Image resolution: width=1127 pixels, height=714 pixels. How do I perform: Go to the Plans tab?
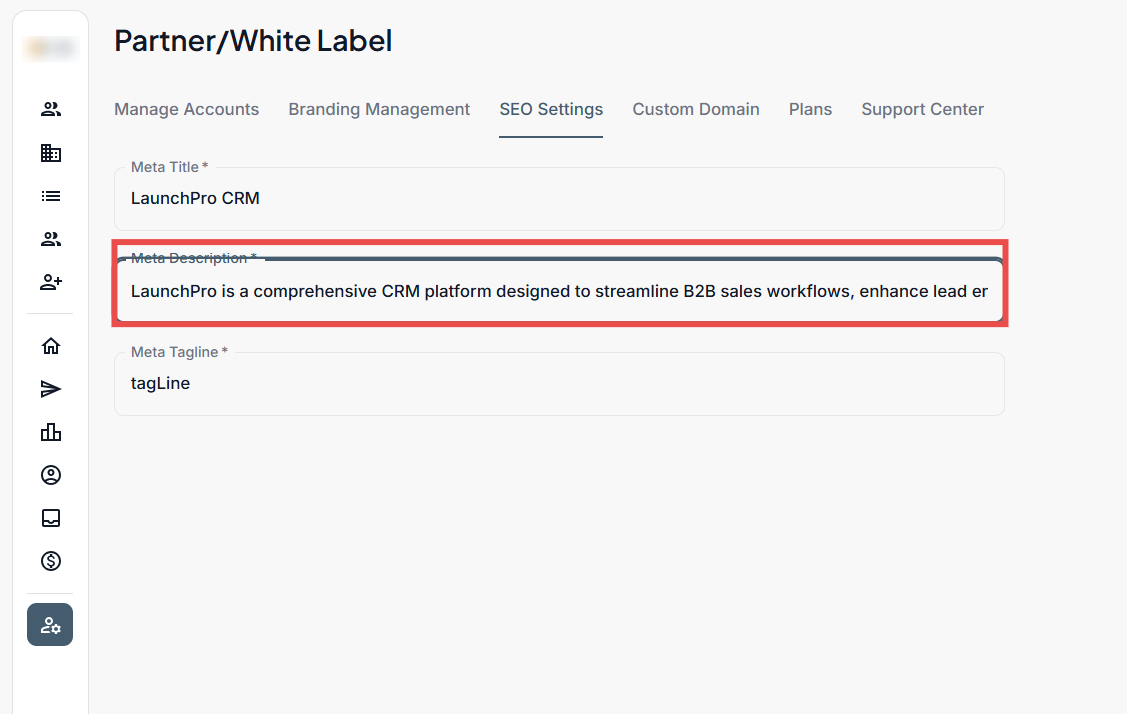click(x=810, y=110)
